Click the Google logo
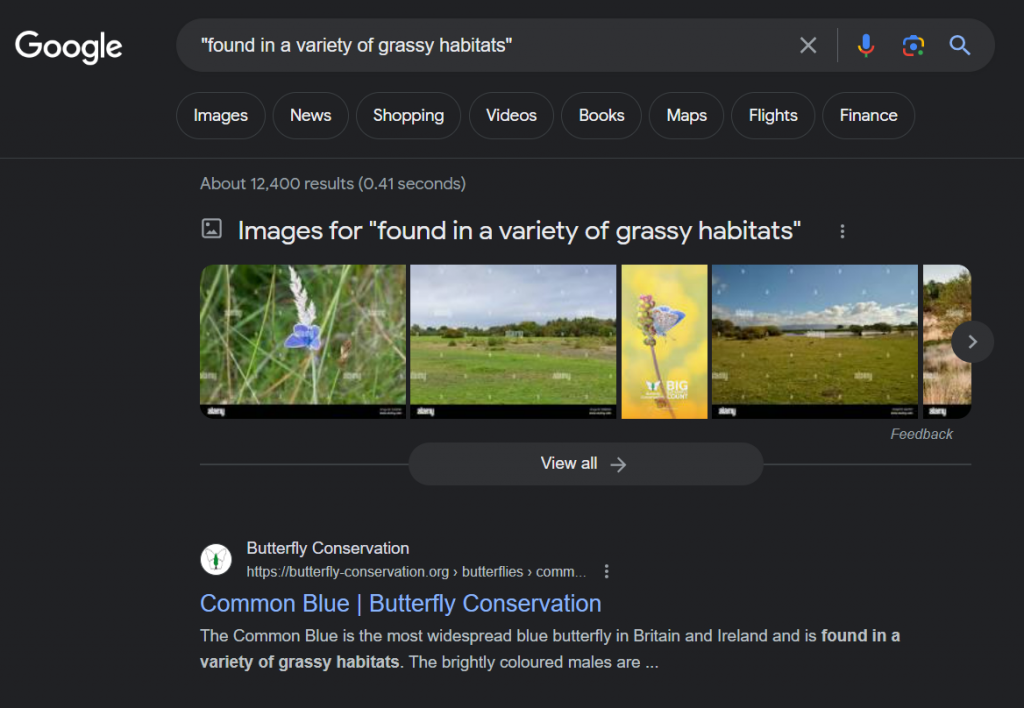This screenshot has height=708, width=1024. (69, 46)
